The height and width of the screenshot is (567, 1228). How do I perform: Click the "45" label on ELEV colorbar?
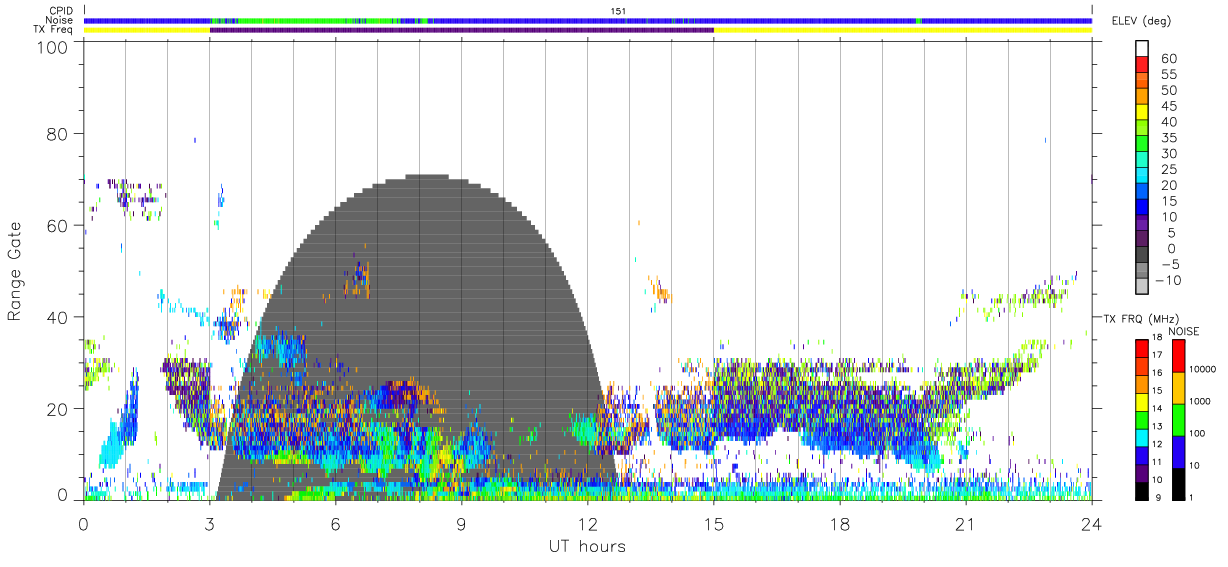[x=1168, y=106]
